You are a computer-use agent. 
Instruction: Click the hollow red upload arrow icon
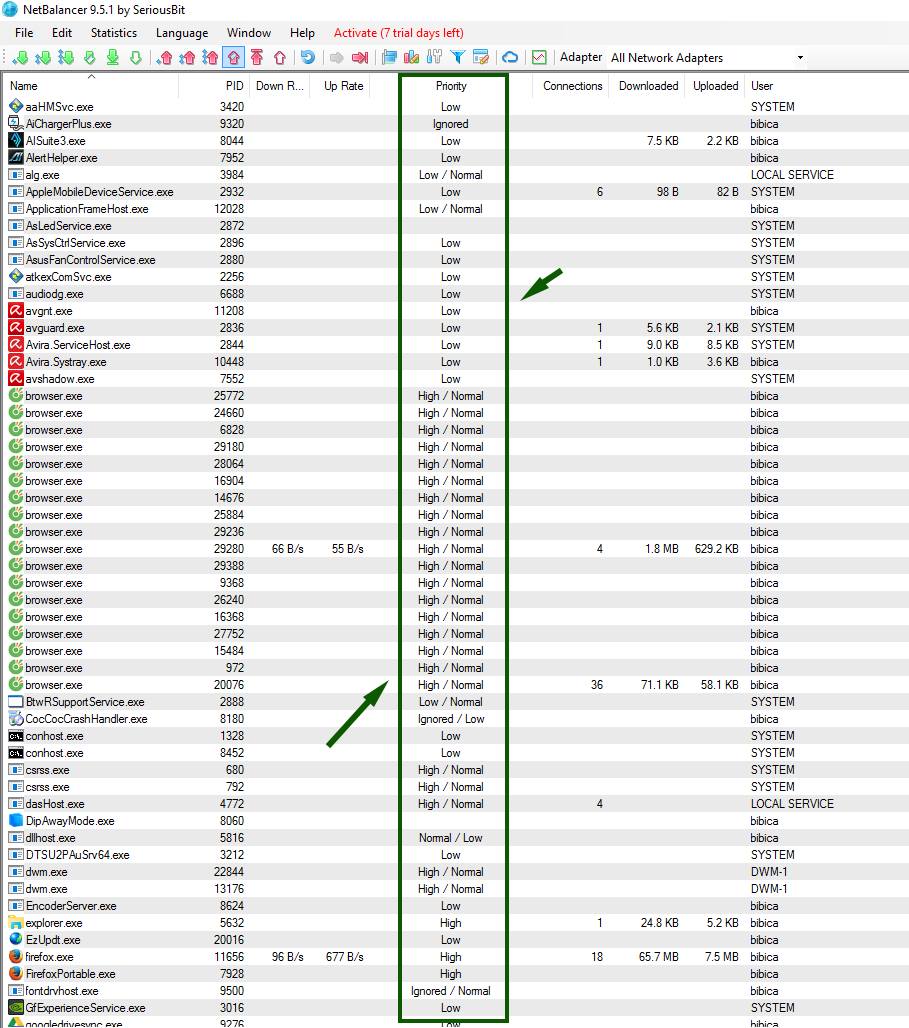280,58
